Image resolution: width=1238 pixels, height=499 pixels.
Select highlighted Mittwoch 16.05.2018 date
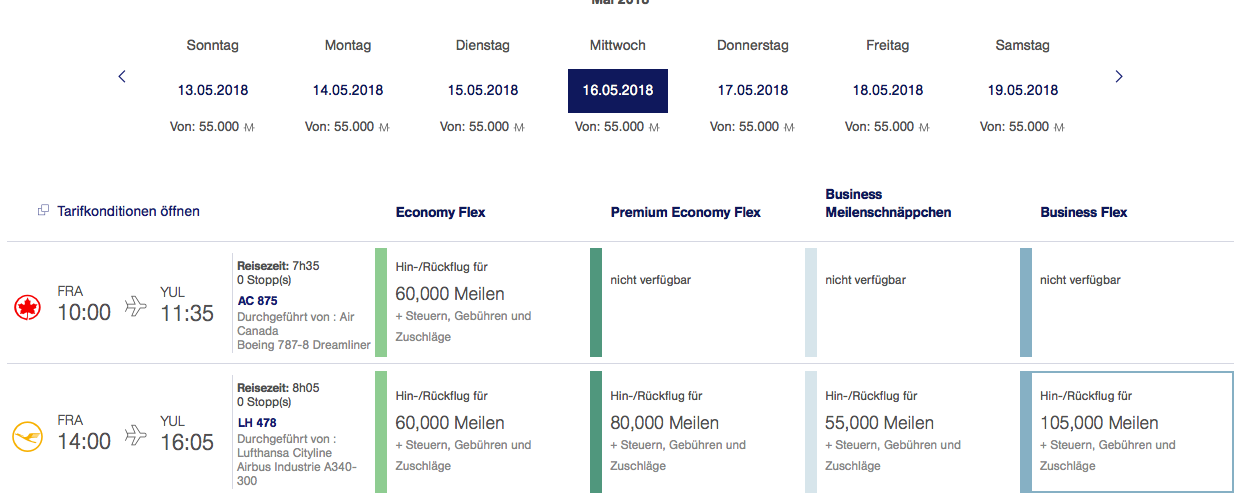coord(618,90)
